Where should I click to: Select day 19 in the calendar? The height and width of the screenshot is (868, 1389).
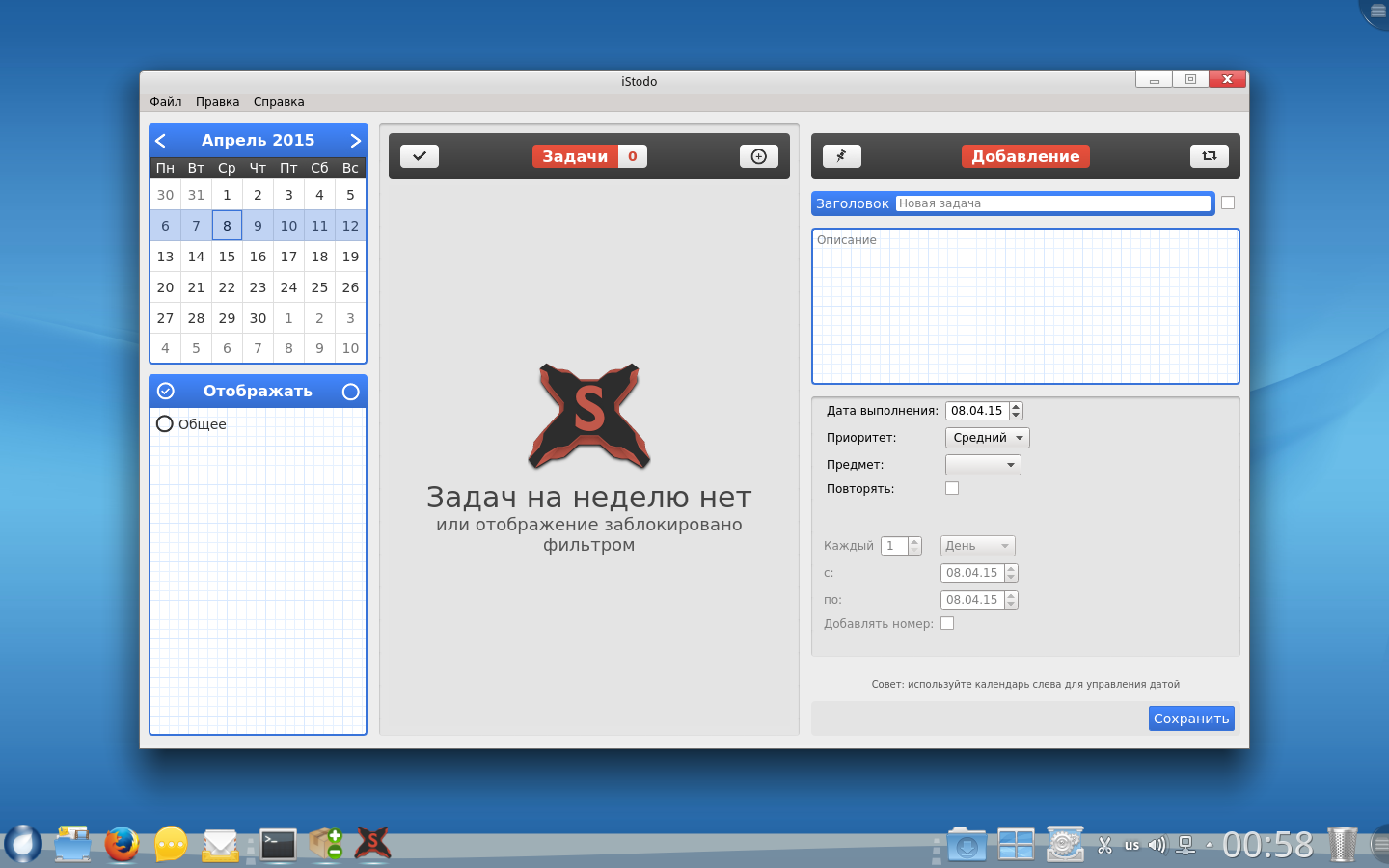point(350,257)
